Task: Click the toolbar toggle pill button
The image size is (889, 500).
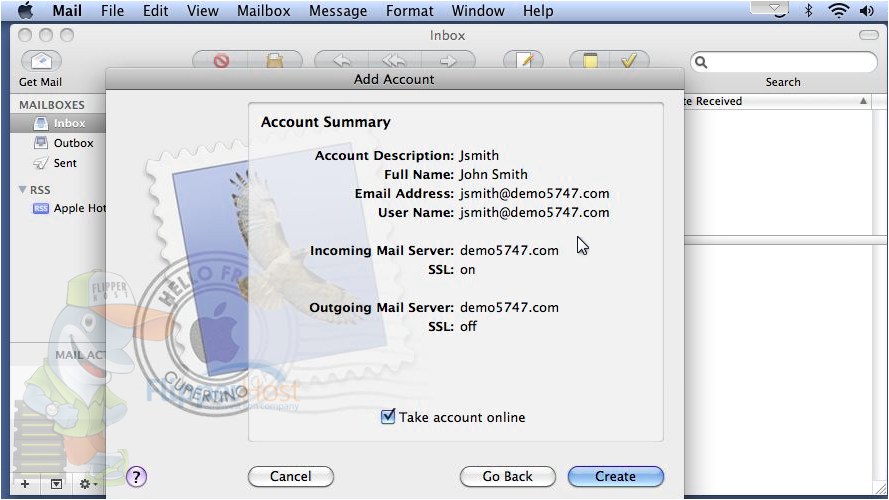Action: (869, 35)
